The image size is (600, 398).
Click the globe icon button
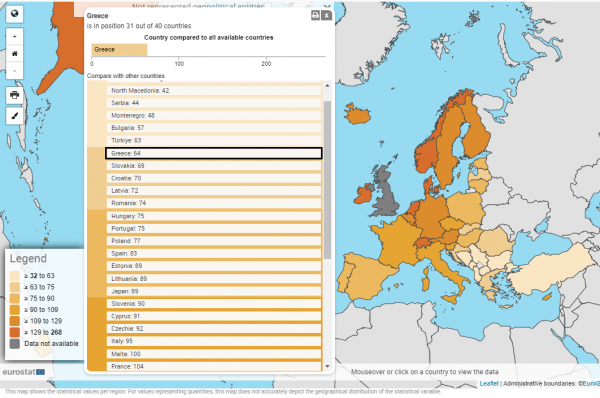[15, 14]
